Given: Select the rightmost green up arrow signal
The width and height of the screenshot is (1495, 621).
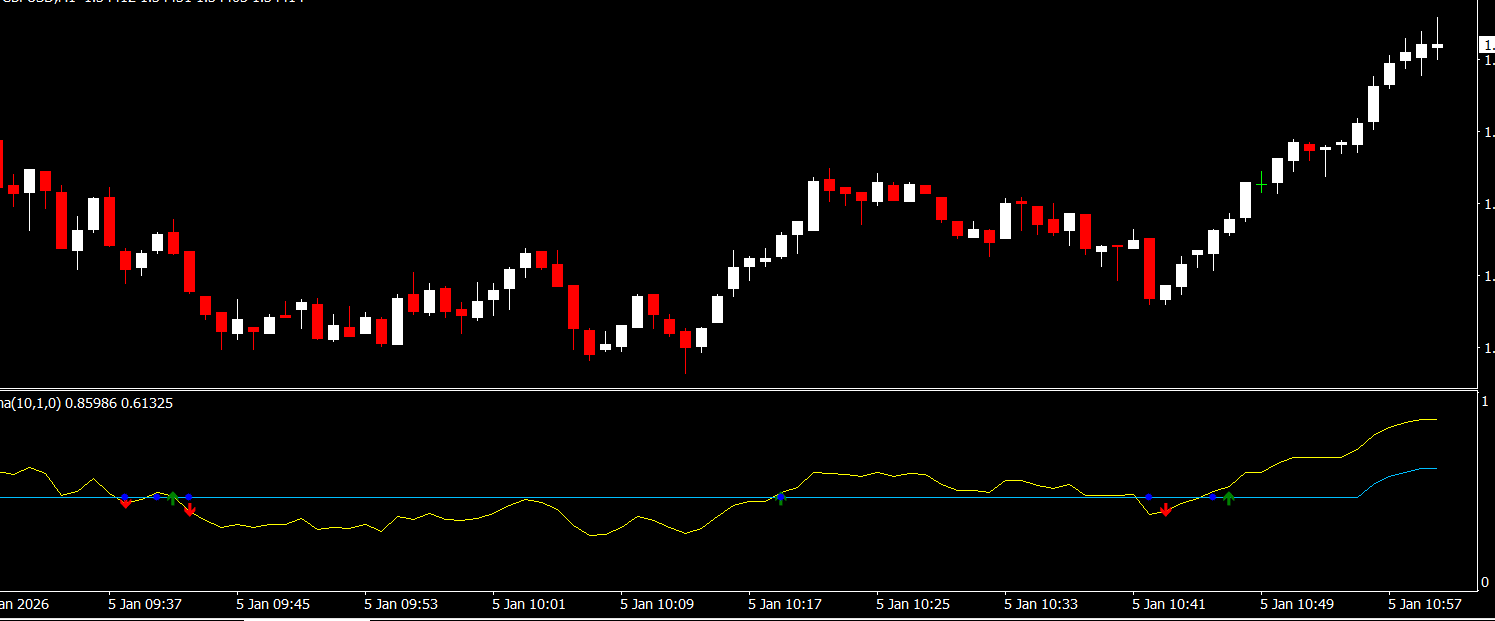Looking at the screenshot, I should click(x=1229, y=497).
